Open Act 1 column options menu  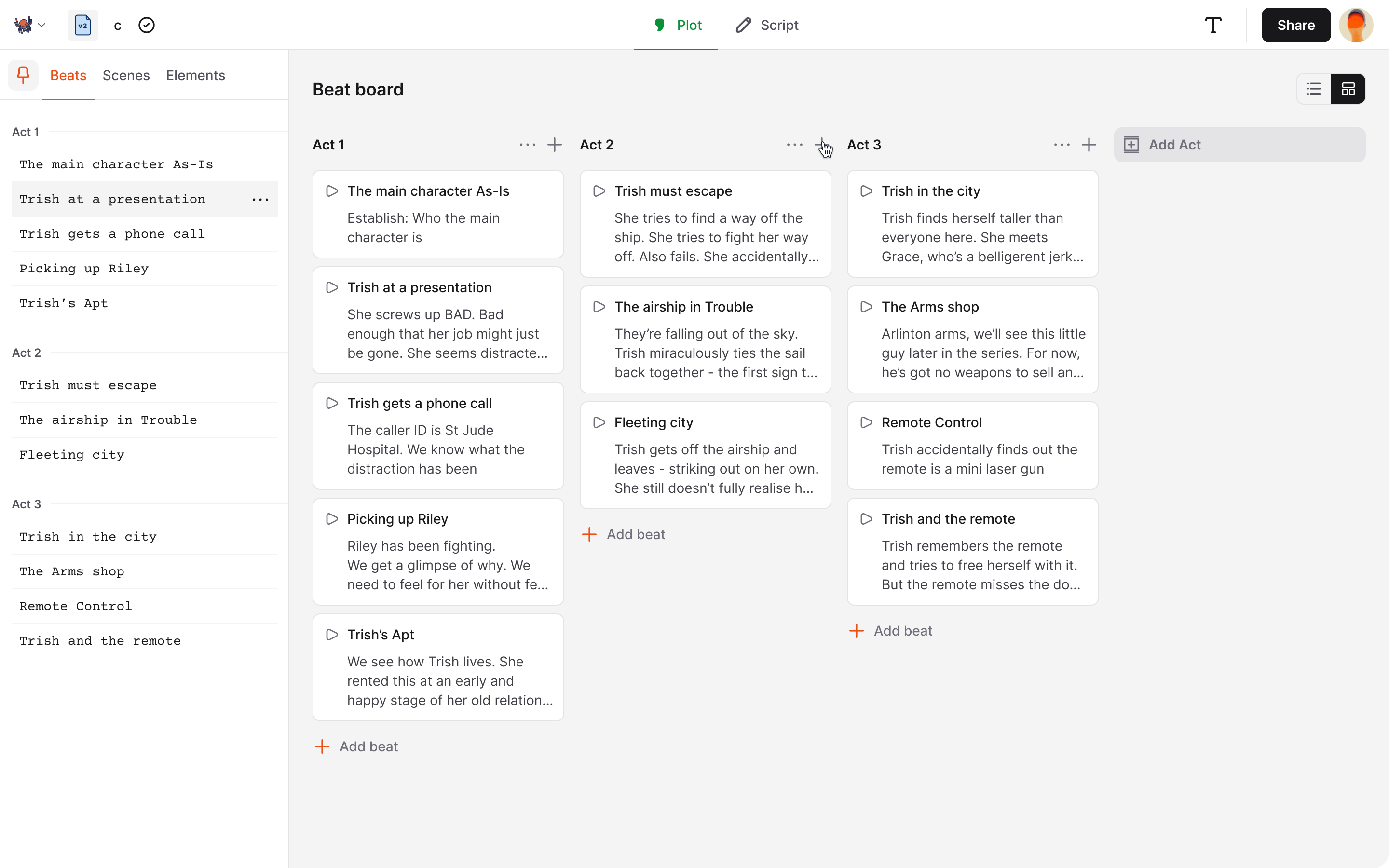pyautogui.click(x=527, y=145)
